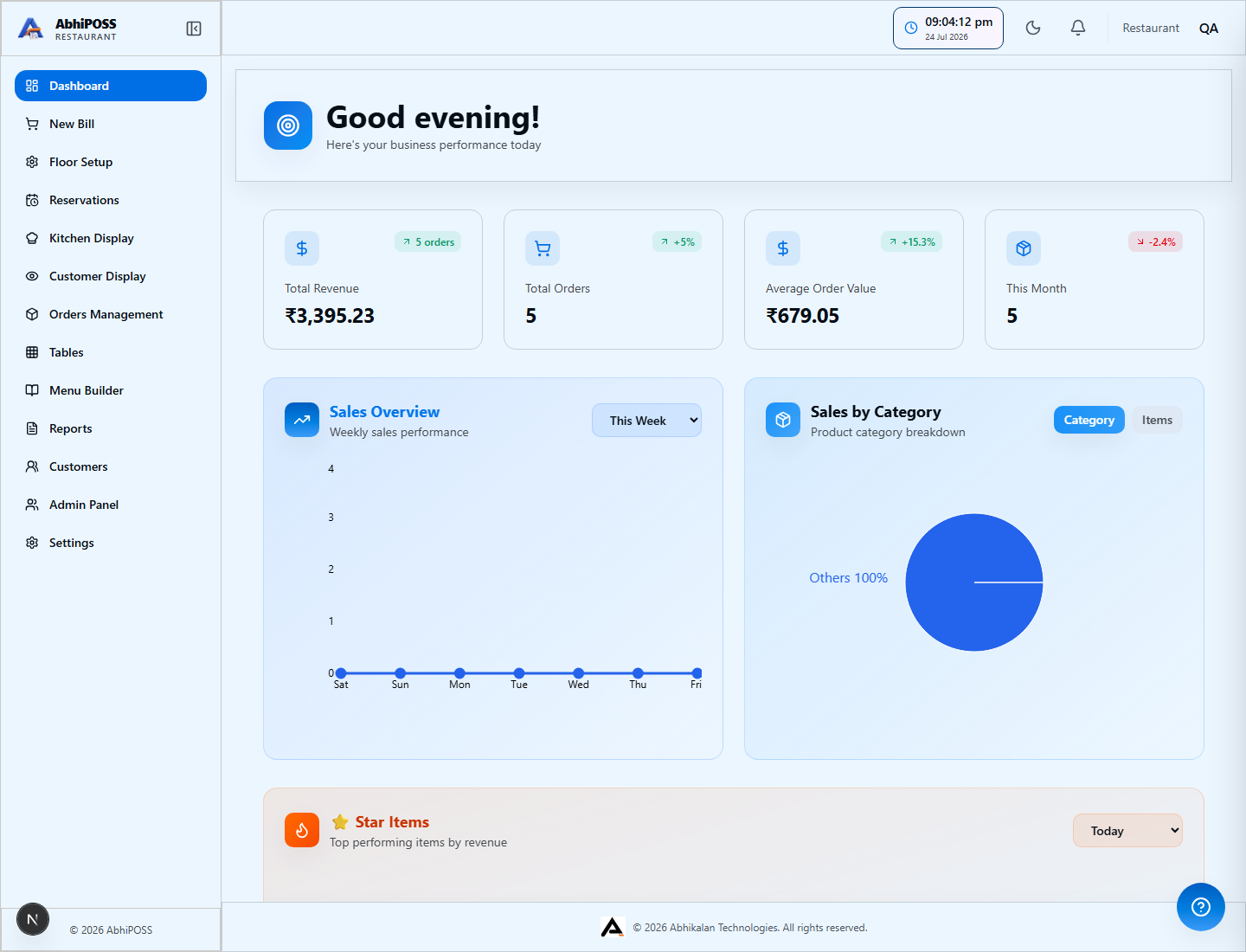This screenshot has width=1246, height=952.
Task: Click the Star Items flame icon
Action: point(302,830)
